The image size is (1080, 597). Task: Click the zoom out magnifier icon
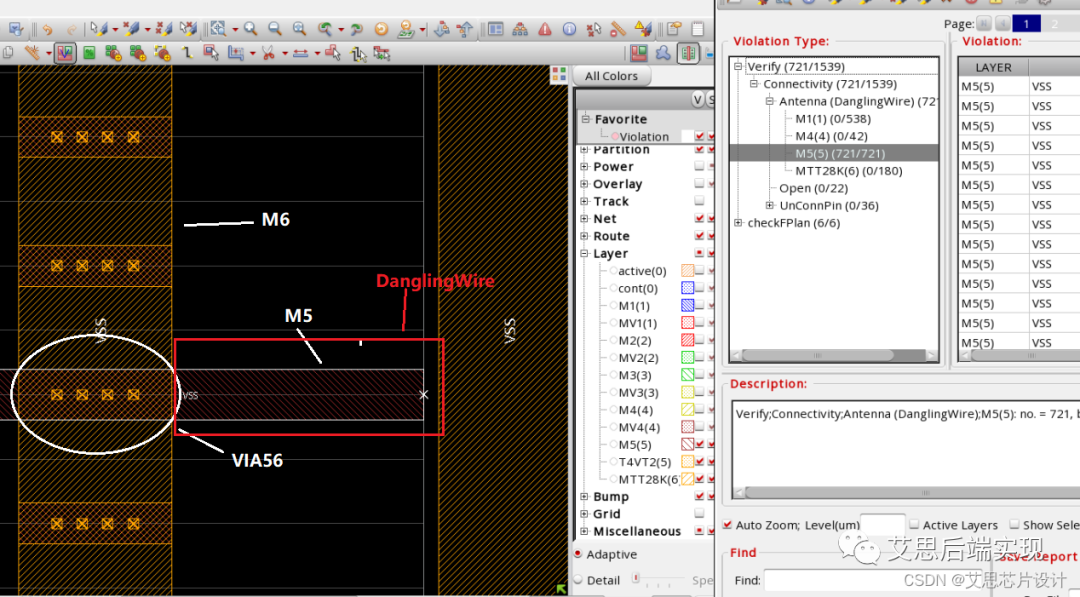(x=274, y=29)
